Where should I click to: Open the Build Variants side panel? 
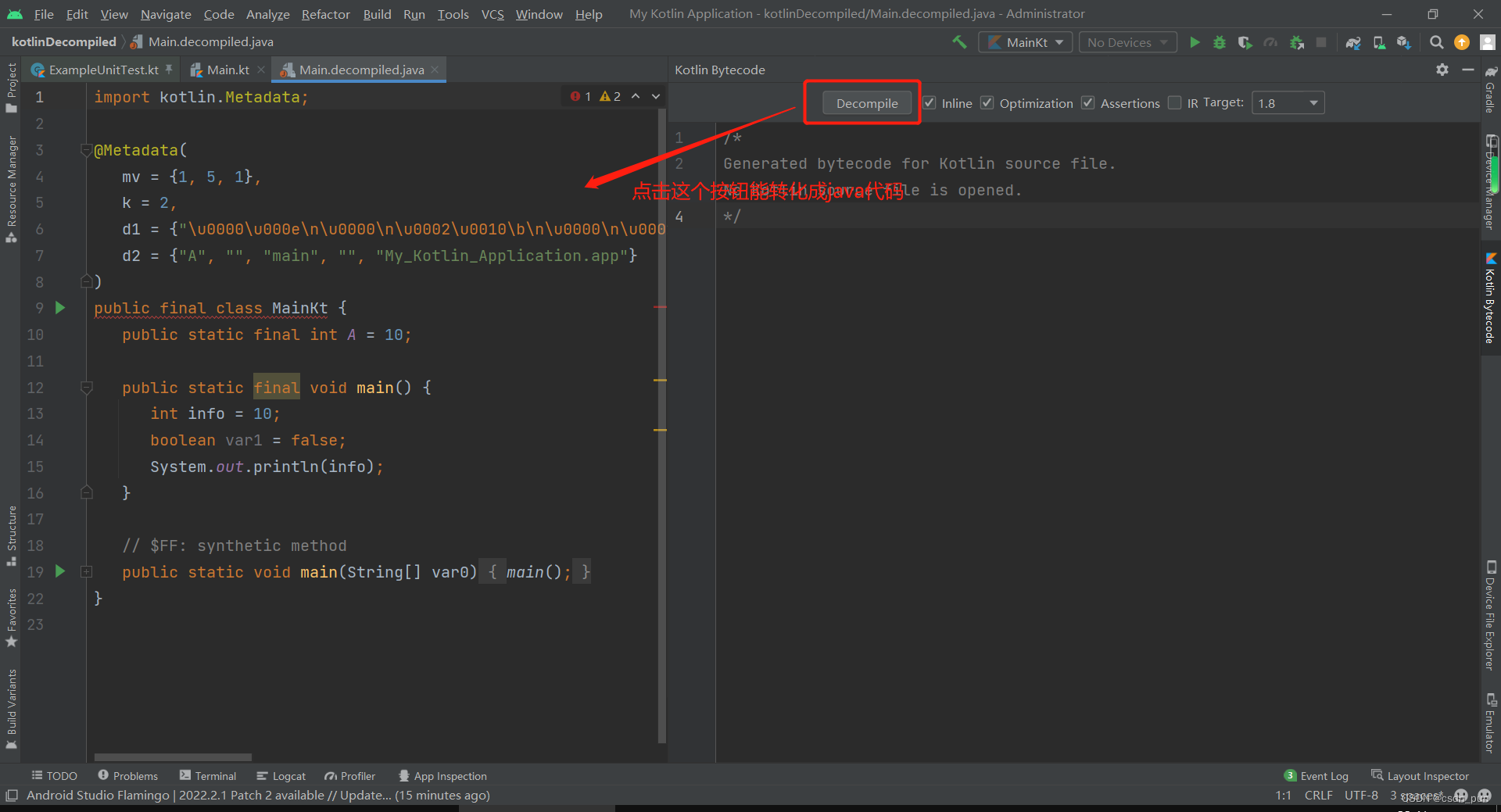pos(11,709)
